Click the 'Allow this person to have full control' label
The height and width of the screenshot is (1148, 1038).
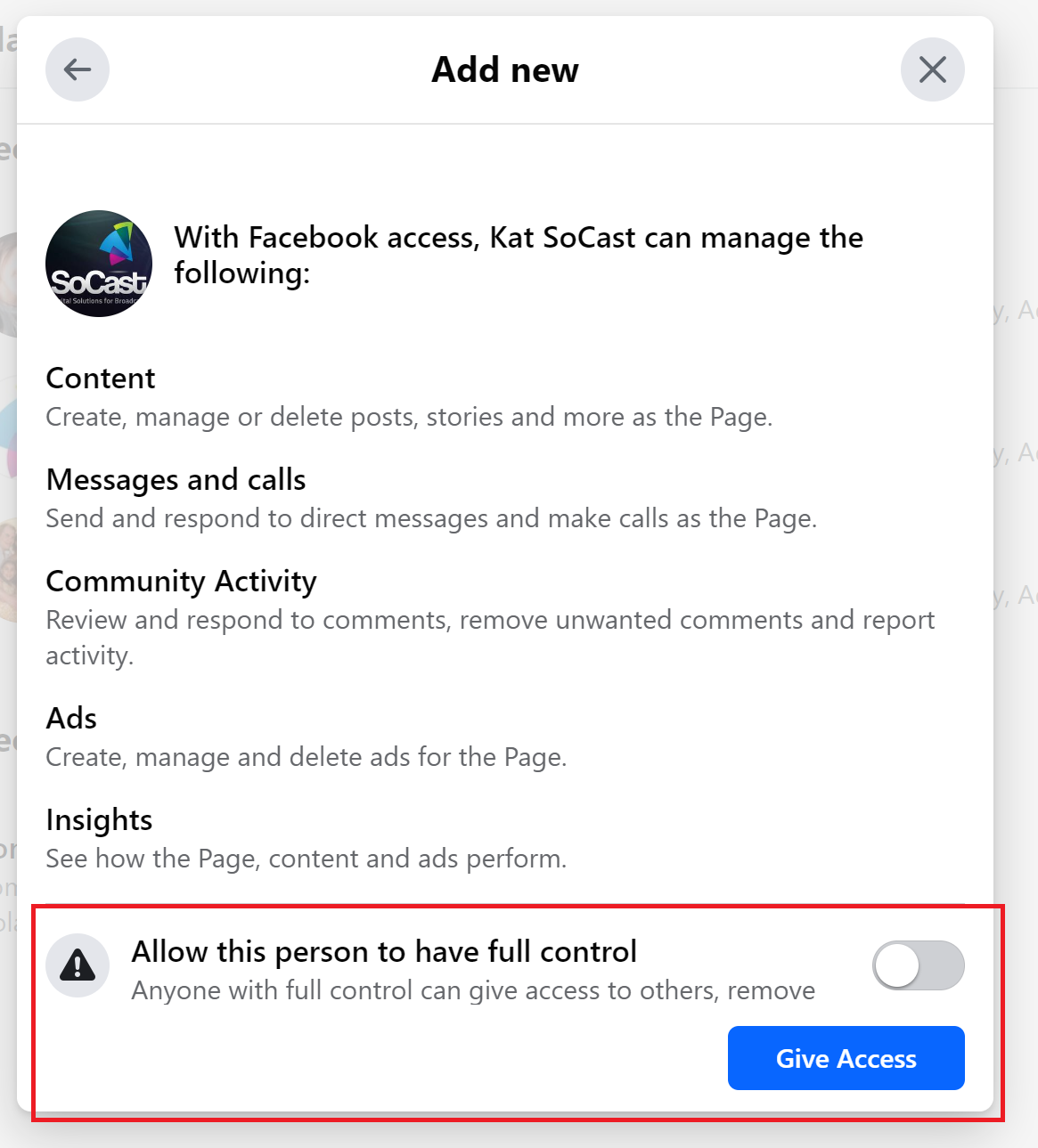[384, 951]
